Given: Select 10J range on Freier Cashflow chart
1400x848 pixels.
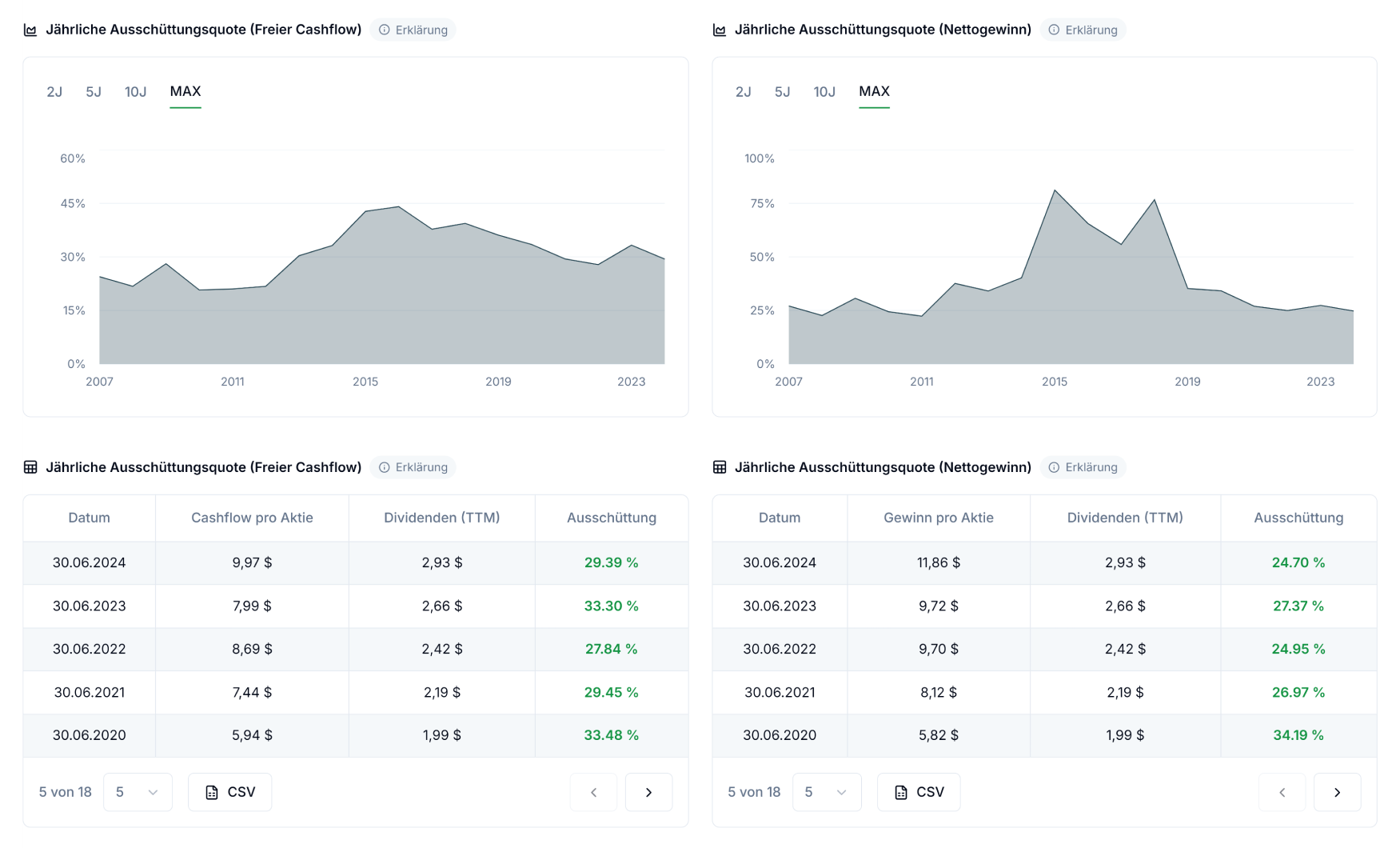Looking at the screenshot, I should [135, 92].
